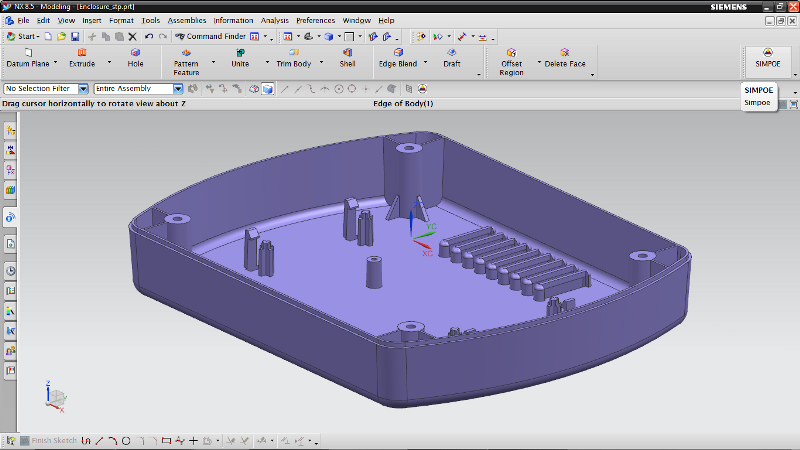
Task: Click the Datum Plane tool
Action: (x=28, y=58)
